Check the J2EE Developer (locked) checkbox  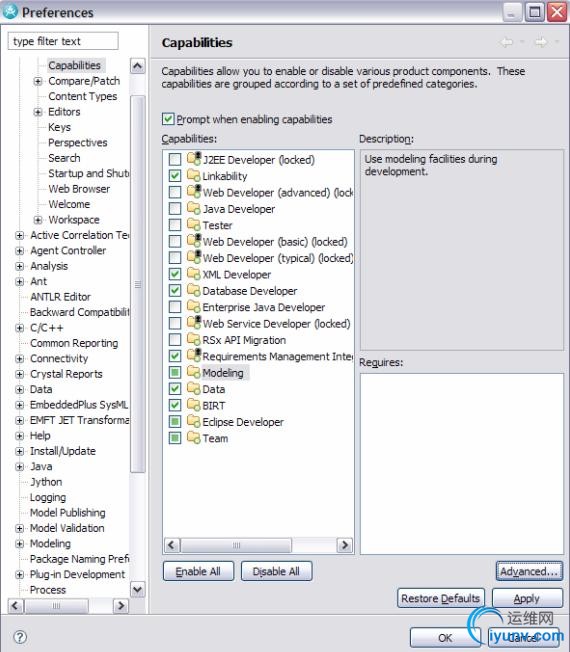(175, 159)
